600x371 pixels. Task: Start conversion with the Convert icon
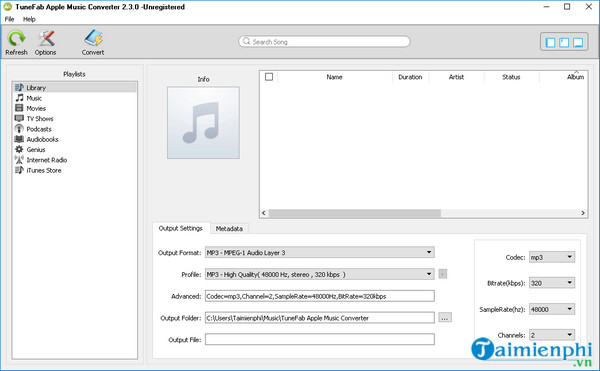[x=93, y=39]
